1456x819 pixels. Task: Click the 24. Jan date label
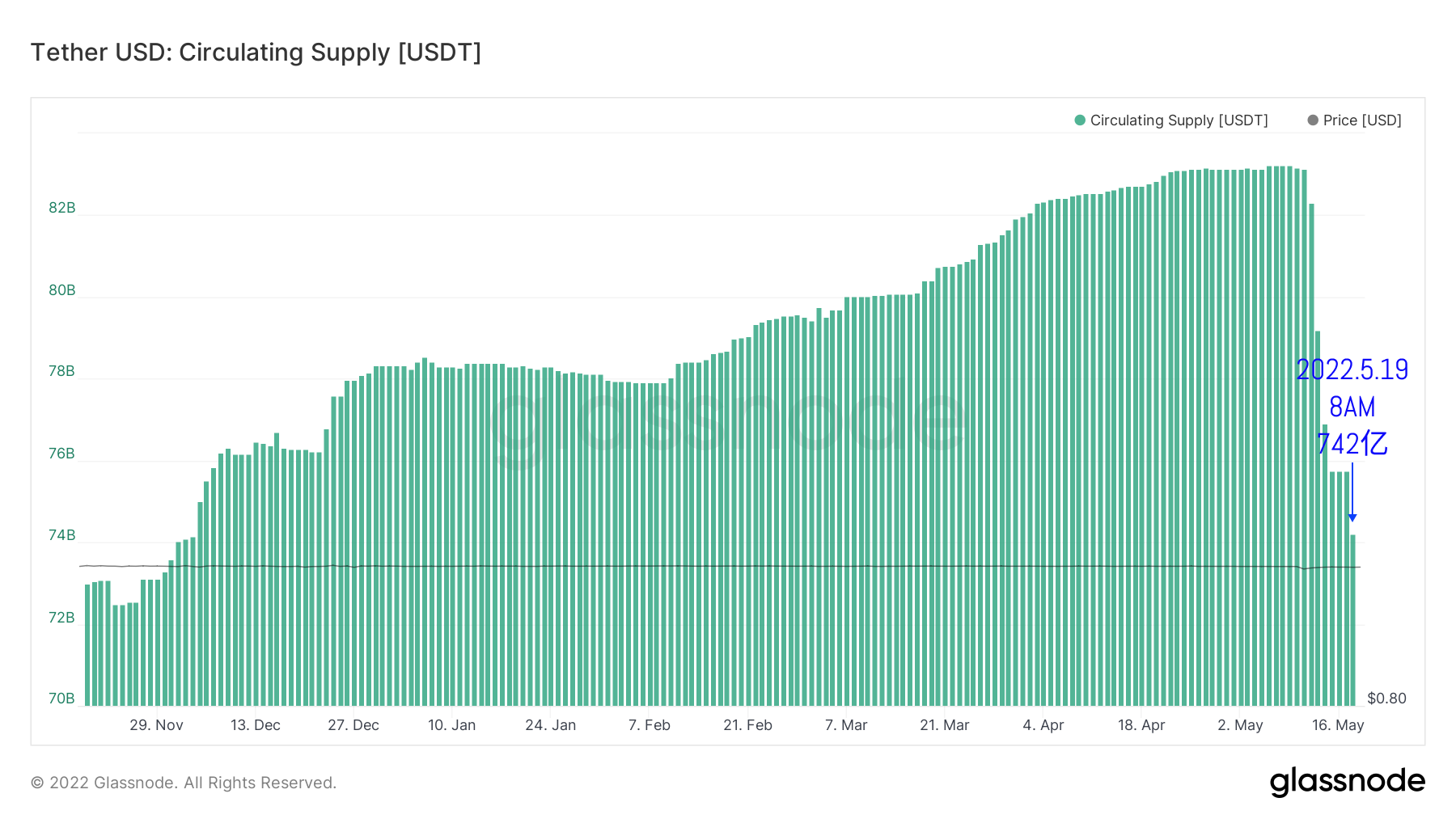coord(551,725)
